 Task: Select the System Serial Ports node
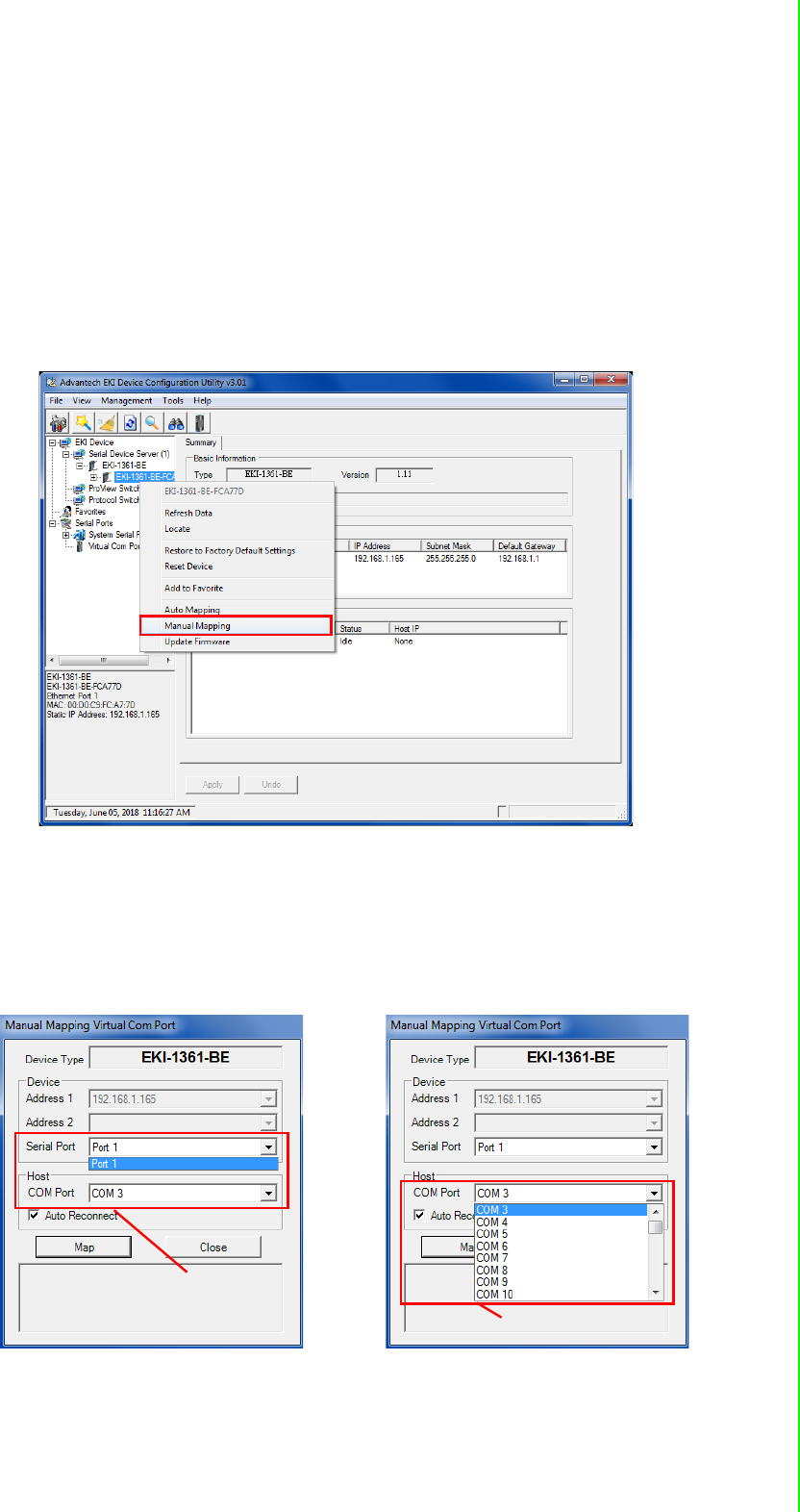[113, 535]
